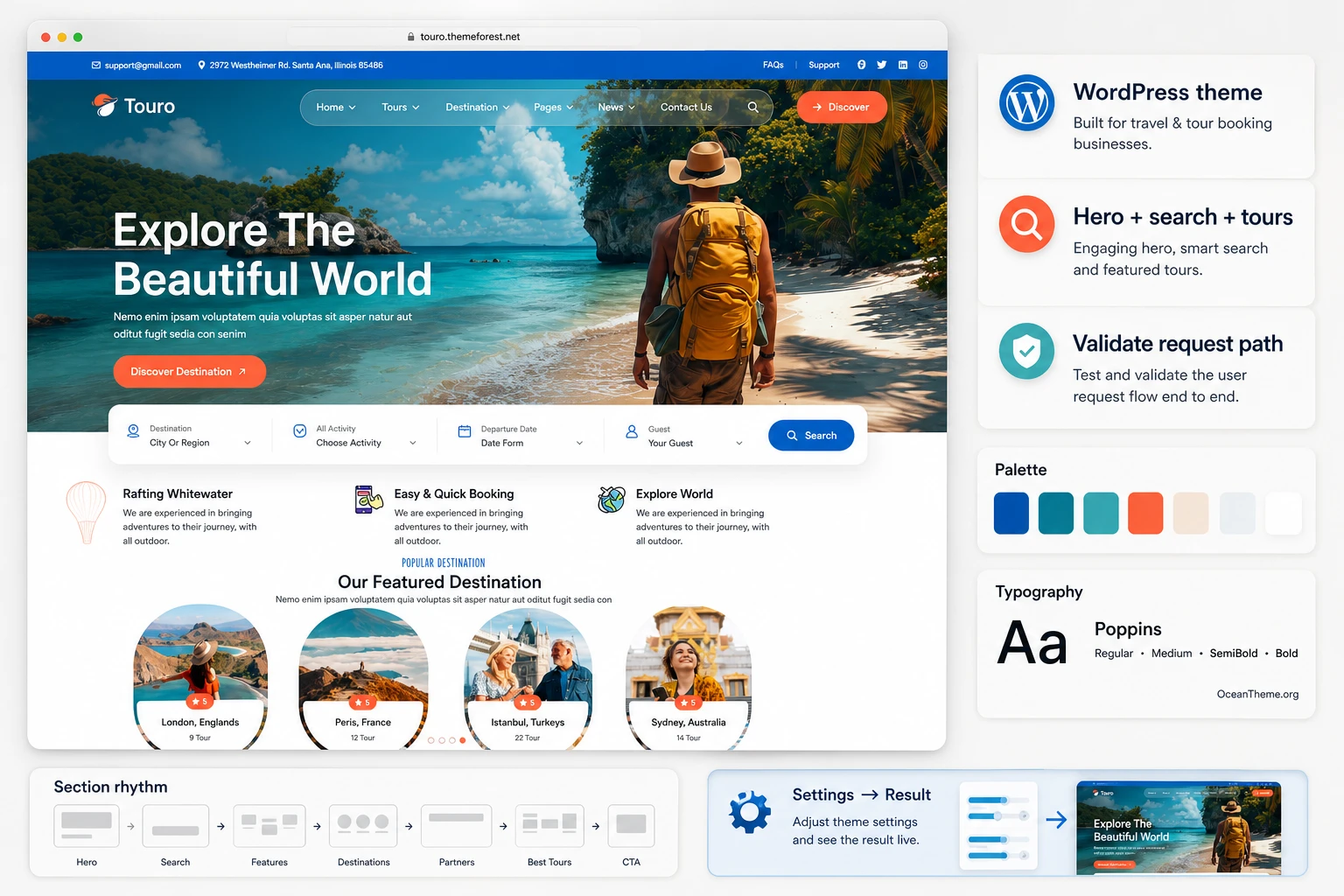Click the Guest person icon

click(x=632, y=431)
